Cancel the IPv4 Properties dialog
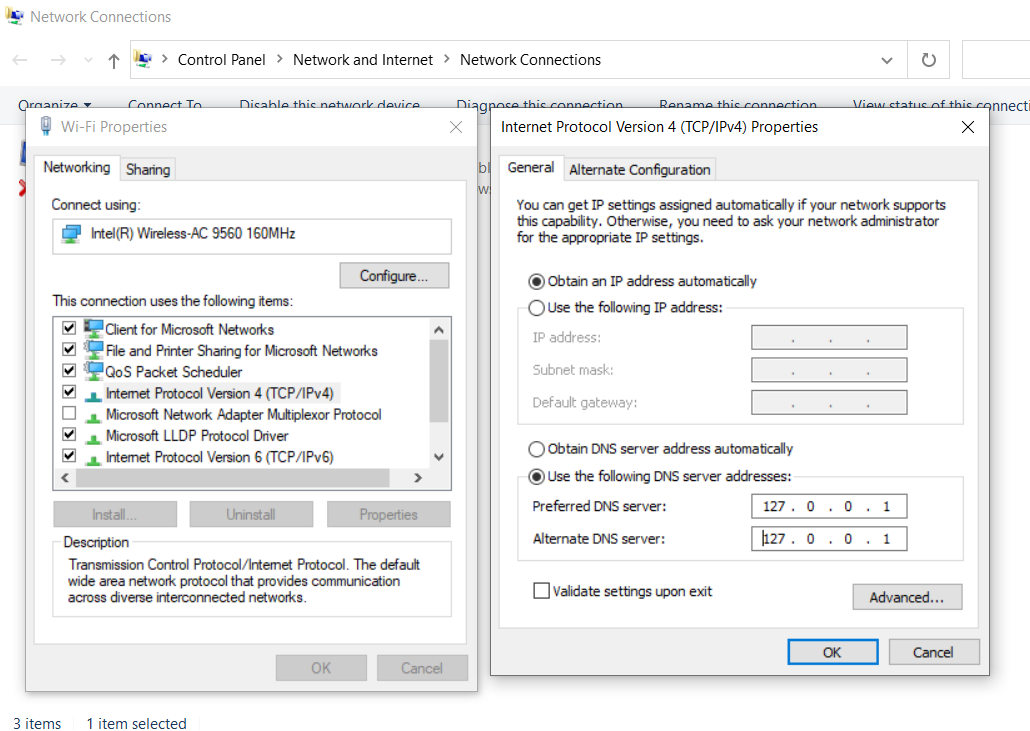Viewport: 1030px width, 731px height. 933,652
